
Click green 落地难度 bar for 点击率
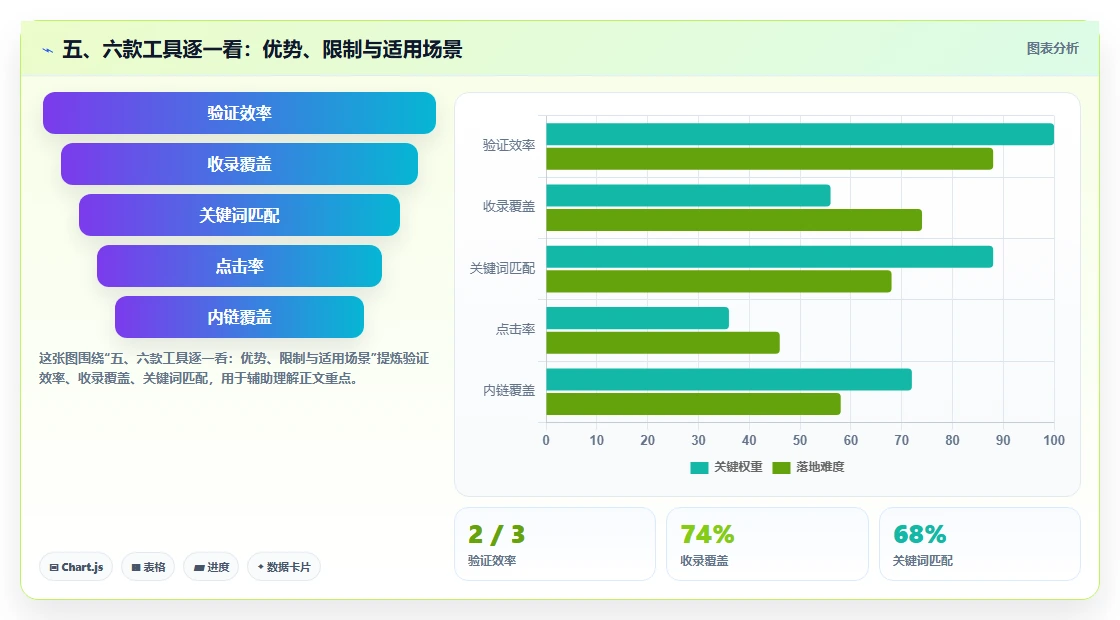pos(663,343)
